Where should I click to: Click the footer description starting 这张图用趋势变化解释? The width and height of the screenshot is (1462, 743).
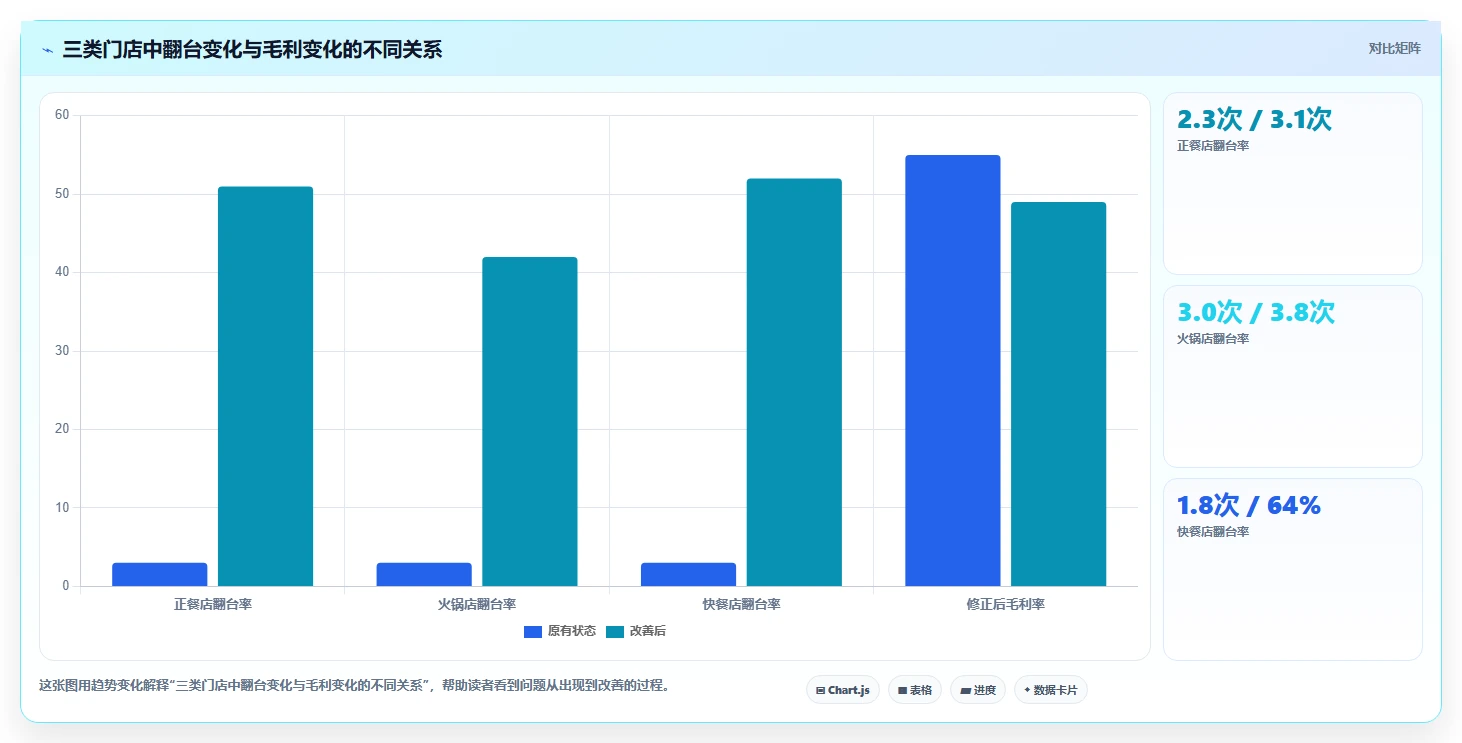click(x=354, y=686)
